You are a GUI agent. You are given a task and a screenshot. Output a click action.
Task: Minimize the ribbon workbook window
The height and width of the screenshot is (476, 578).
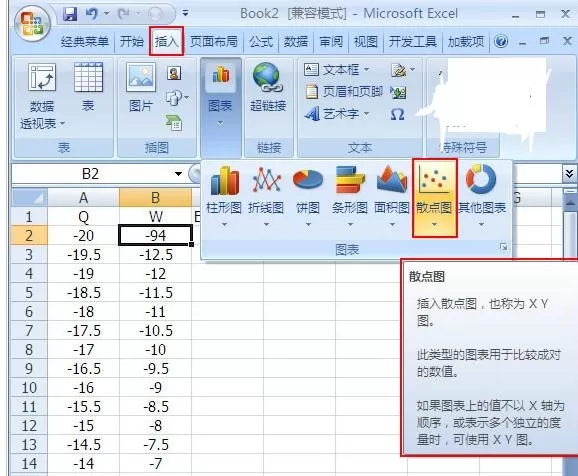point(522,42)
